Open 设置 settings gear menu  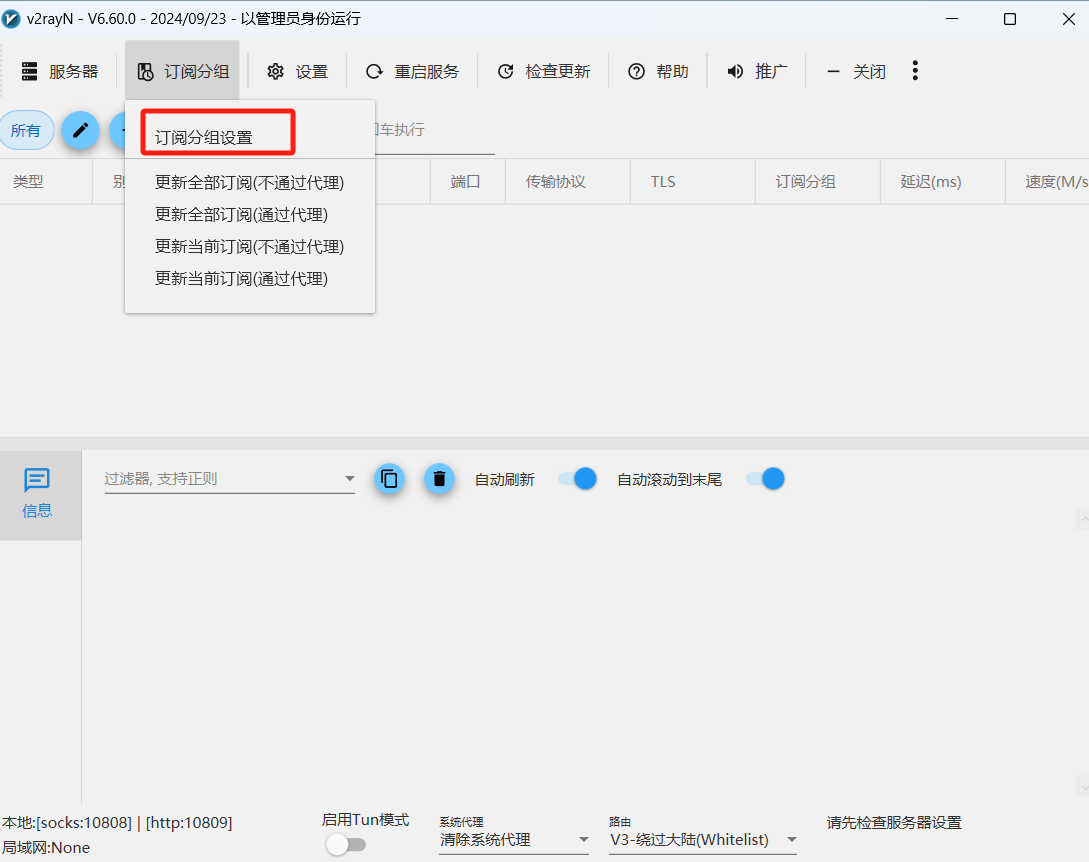click(x=297, y=71)
